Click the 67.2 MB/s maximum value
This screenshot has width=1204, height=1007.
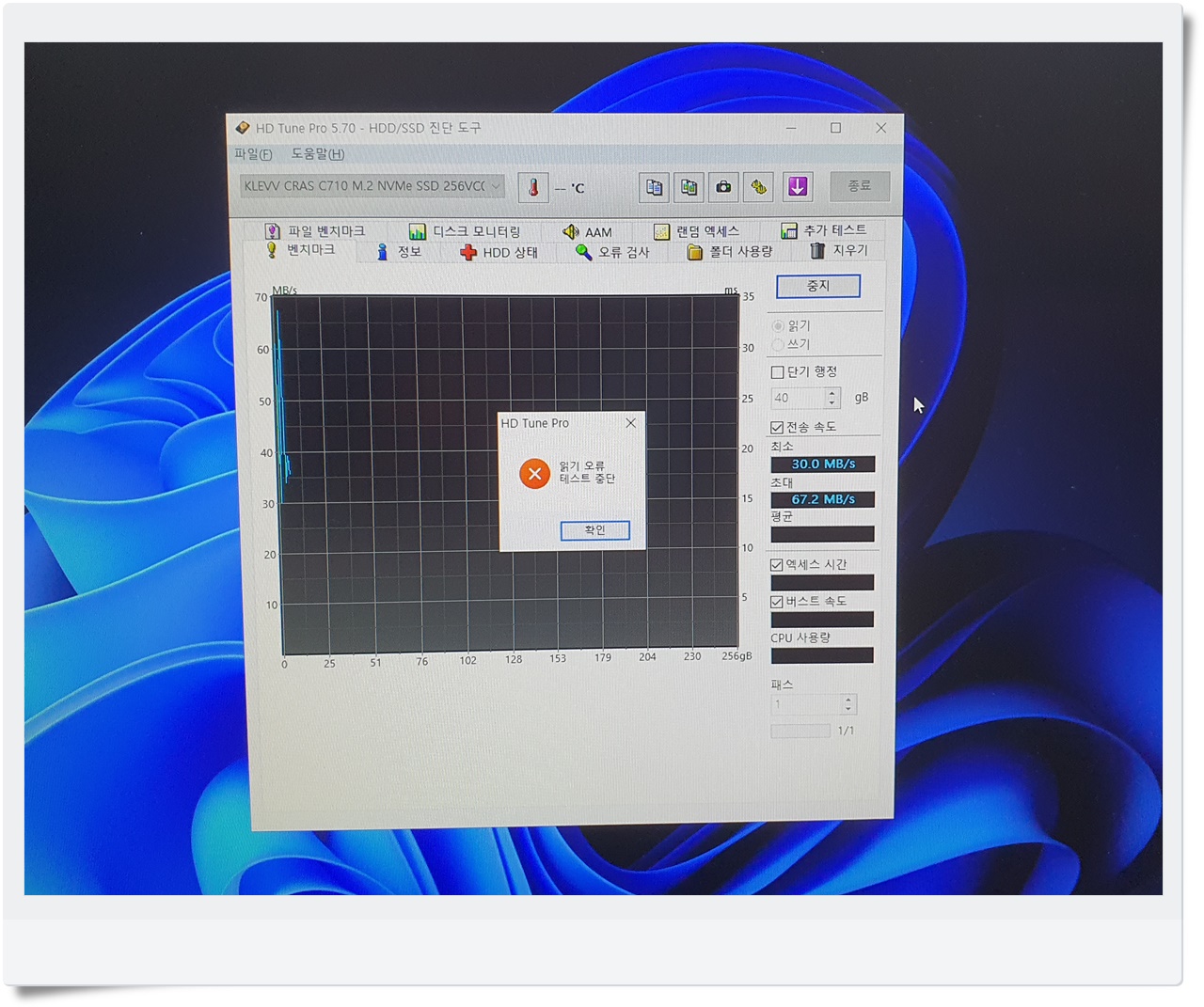(x=823, y=500)
